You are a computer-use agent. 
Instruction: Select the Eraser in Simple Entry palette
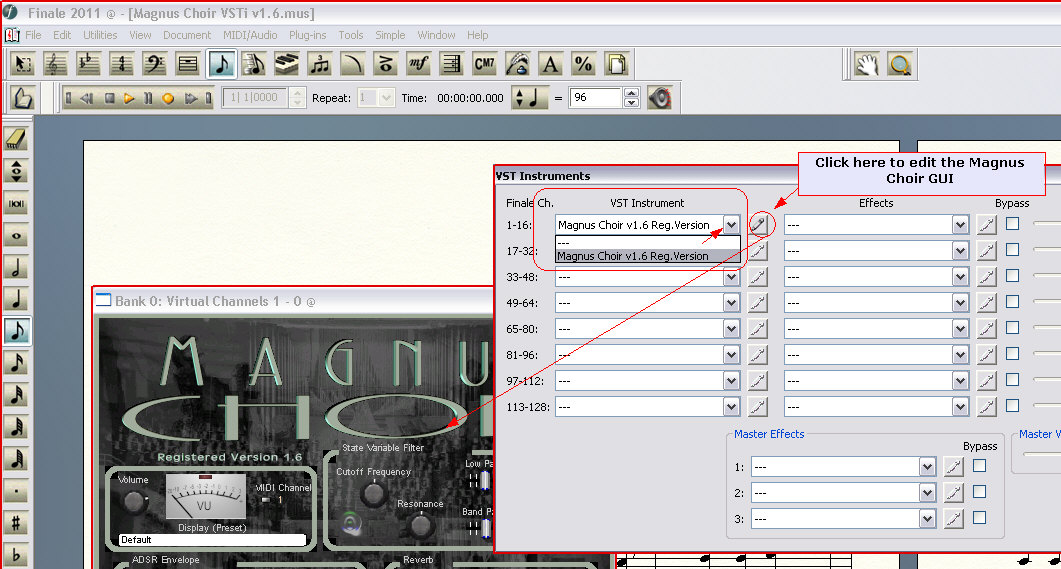point(16,139)
